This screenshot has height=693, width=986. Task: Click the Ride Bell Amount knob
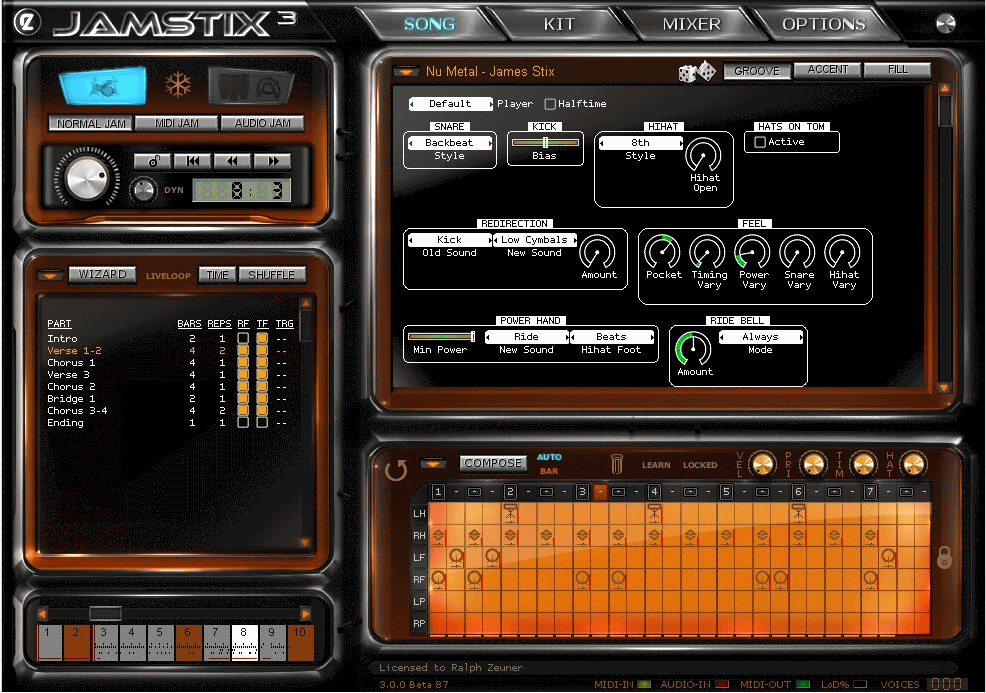click(x=694, y=349)
